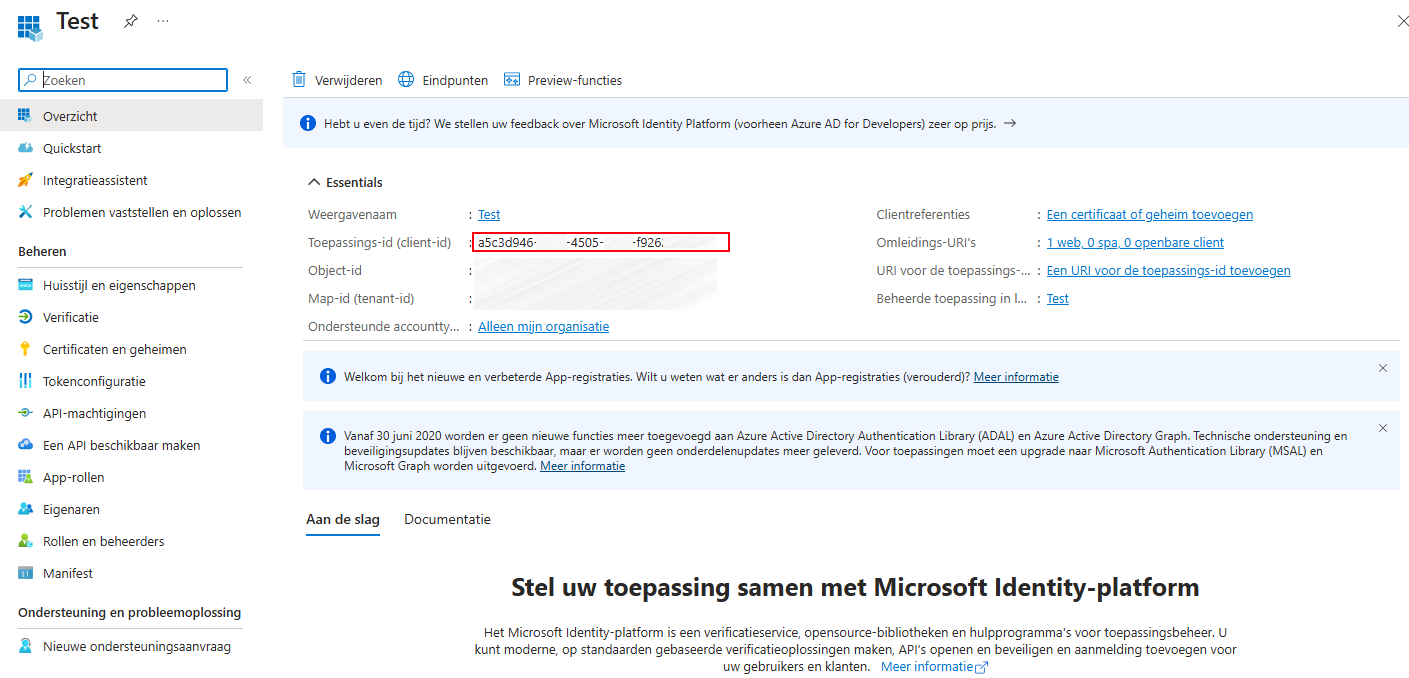Click the Nieuwe ondersteuningsaanvraag person icon

tap(26, 646)
